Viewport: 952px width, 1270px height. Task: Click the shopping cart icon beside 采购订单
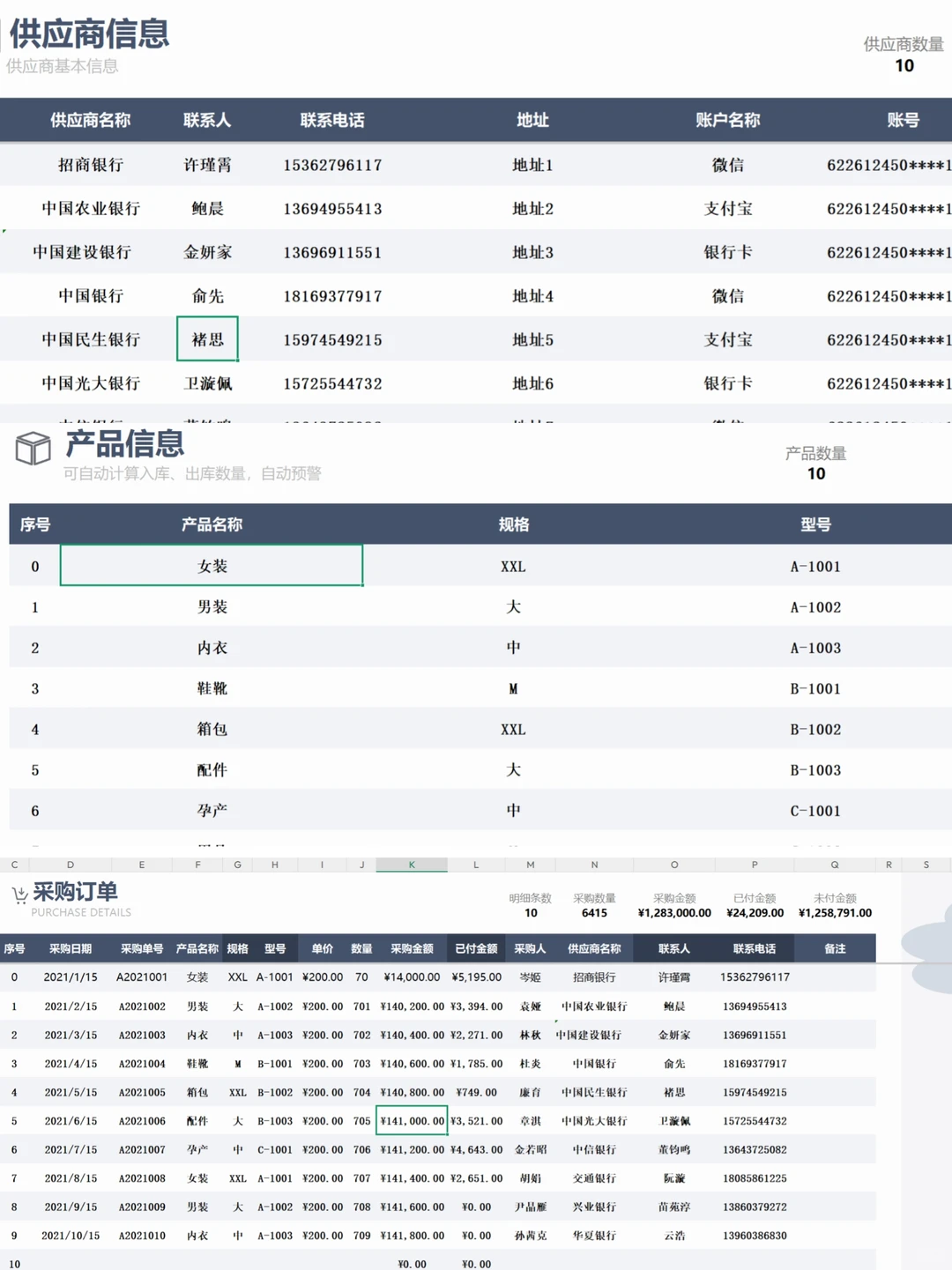pos(19,893)
